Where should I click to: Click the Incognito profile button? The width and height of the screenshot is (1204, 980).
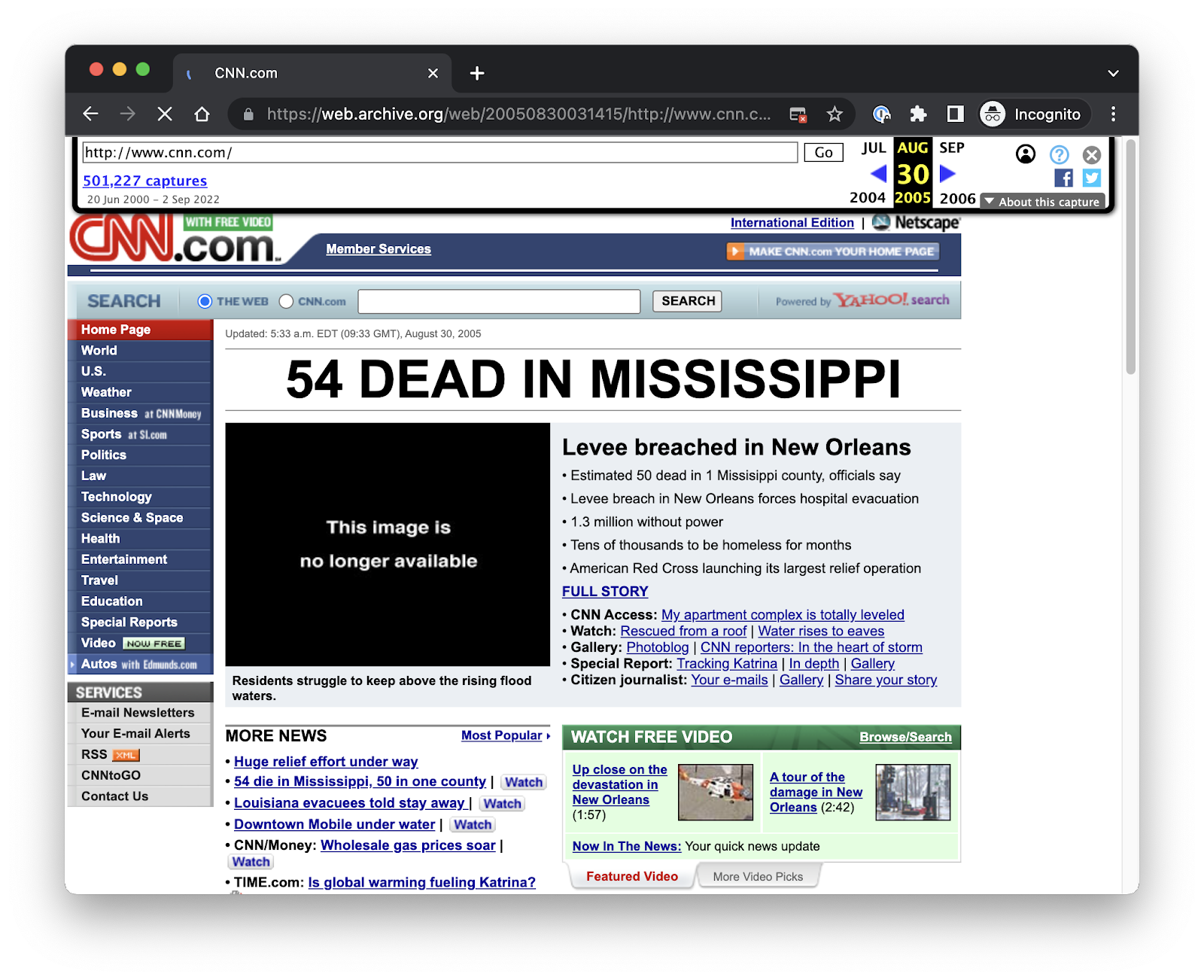pos(1034,114)
